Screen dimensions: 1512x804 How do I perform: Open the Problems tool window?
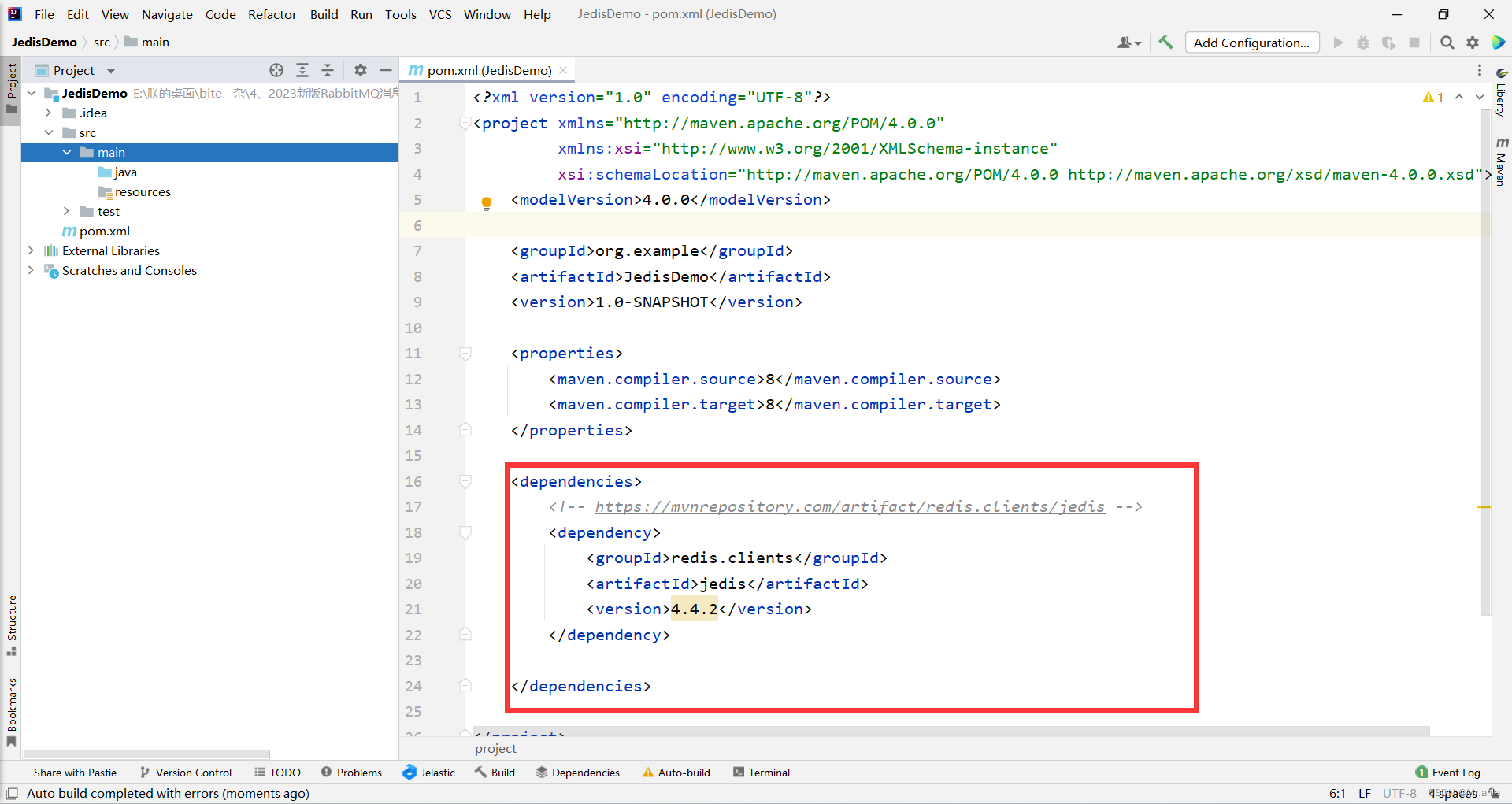click(x=351, y=773)
